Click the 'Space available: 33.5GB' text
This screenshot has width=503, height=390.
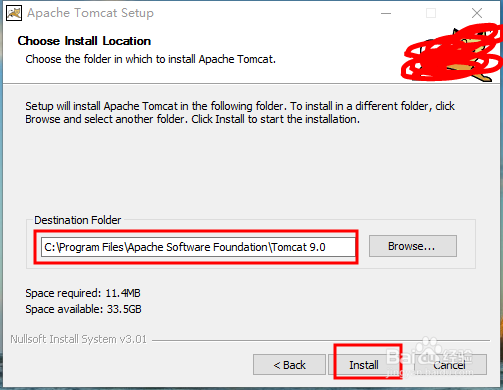click(83, 309)
